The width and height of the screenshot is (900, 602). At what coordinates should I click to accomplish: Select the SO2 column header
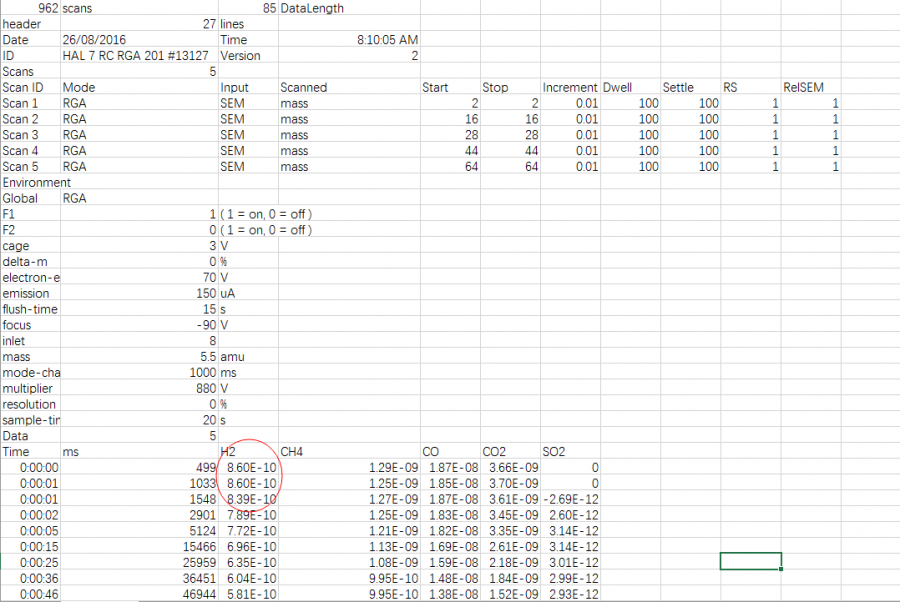tap(571, 452)
